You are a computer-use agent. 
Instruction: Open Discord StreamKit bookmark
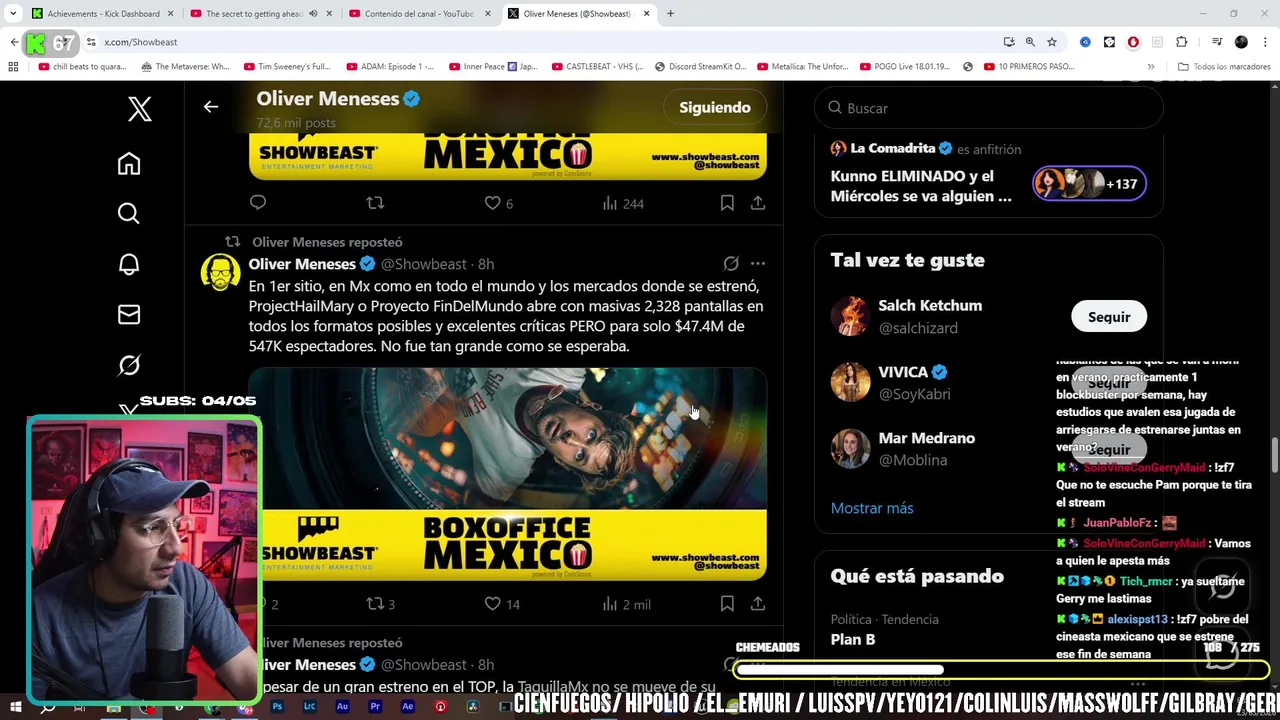point(701,67)
